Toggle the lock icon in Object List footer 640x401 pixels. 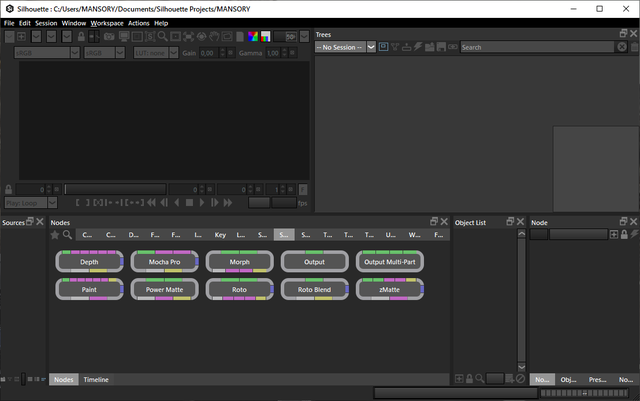[x=469, y=379]
